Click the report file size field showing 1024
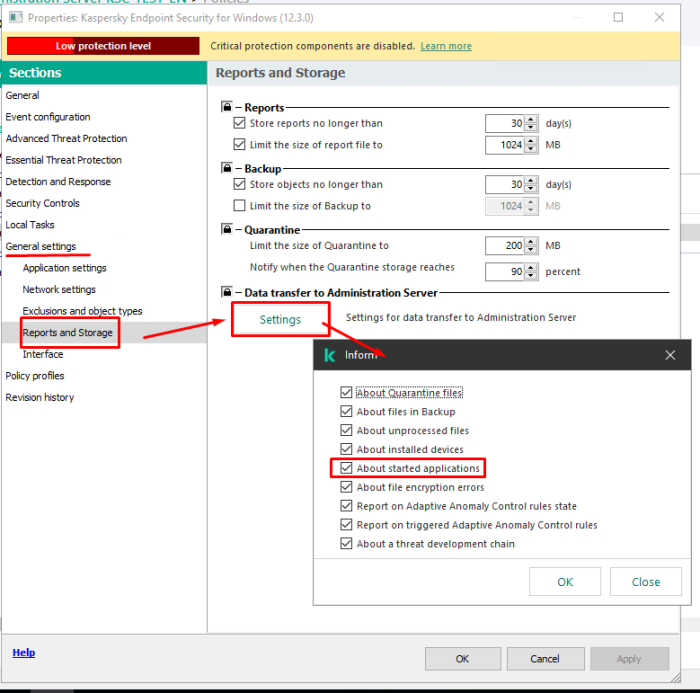This screenshot has width=700, height=693. [x=505, y=145]
